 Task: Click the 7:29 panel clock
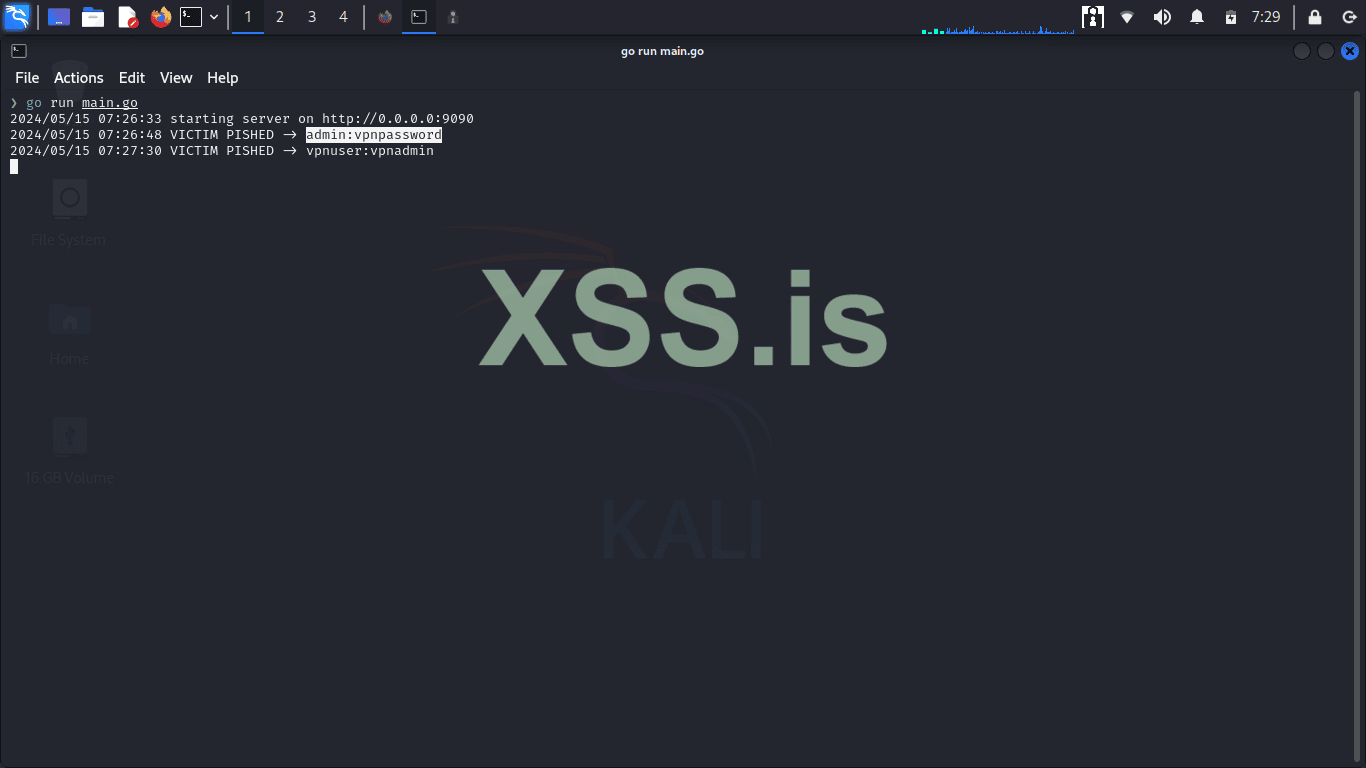[x=1266, y=17]
